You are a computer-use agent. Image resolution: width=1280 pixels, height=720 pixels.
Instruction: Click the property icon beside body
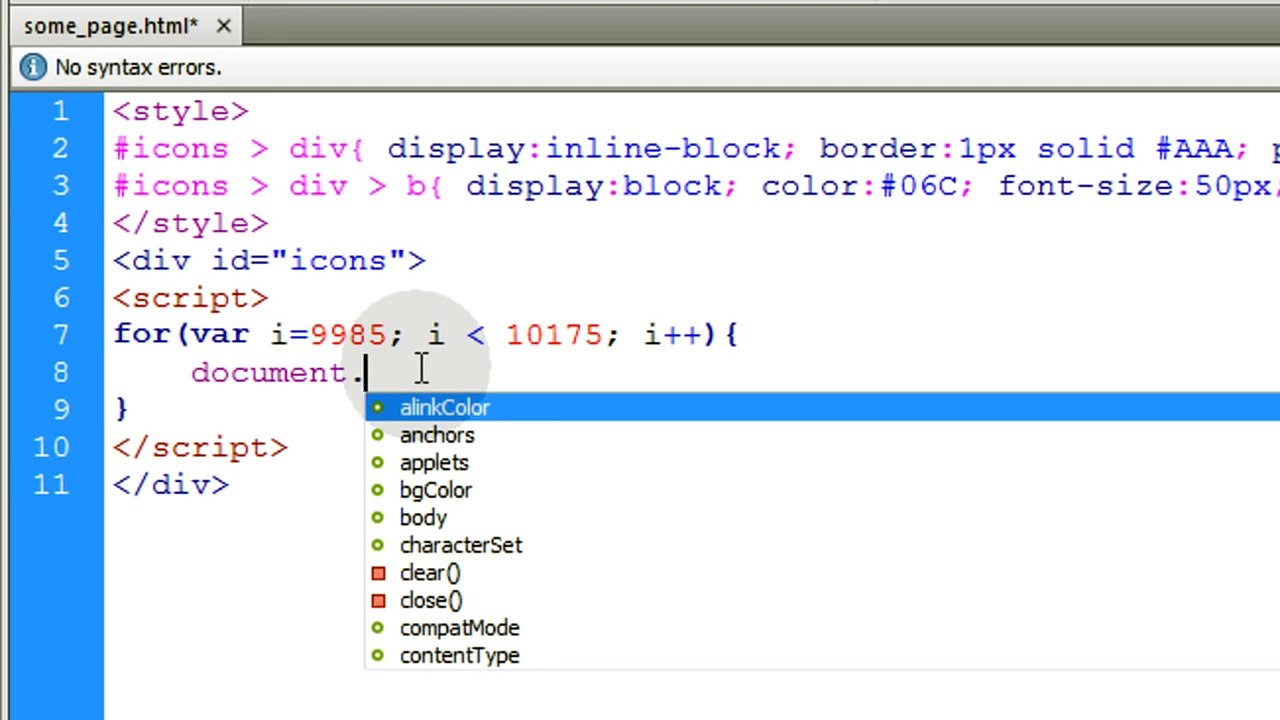point(377,518)
